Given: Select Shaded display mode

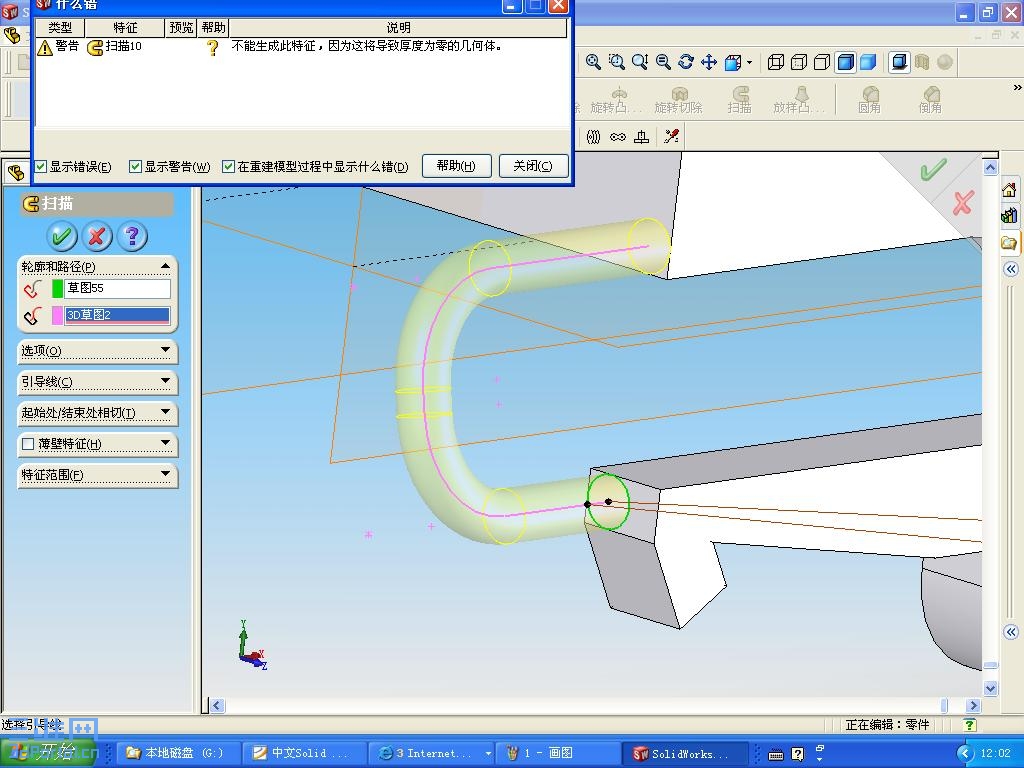Looking at the screenshot, I should [x=868, y=62].
